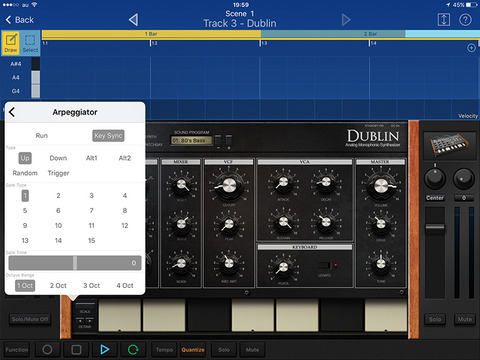Click the Keyboard Porta knob
Image resolution: width=480 pixels, height=360 pixels.
[x=283, y=267]
